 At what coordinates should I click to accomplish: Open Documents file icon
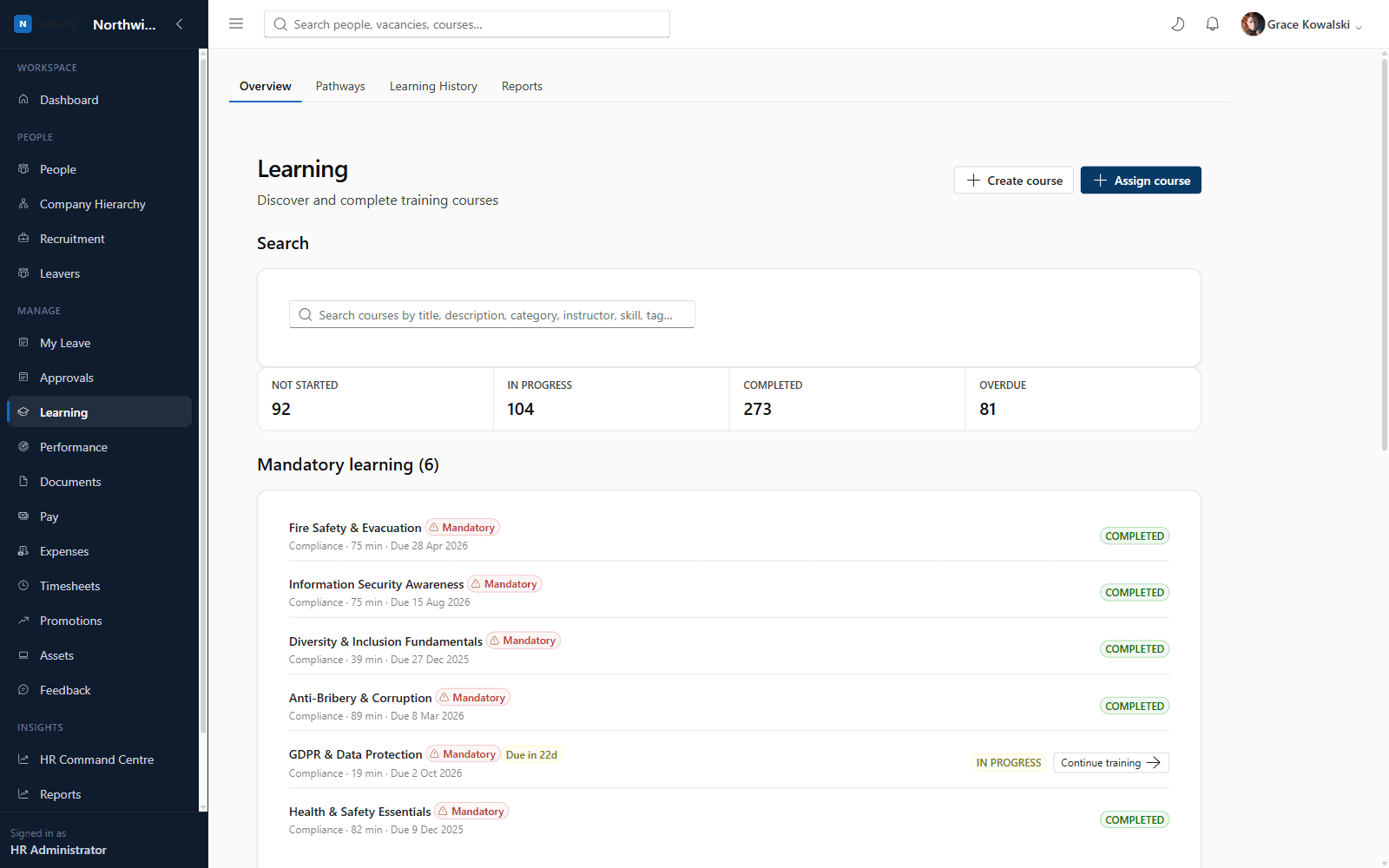click(23, 482)
